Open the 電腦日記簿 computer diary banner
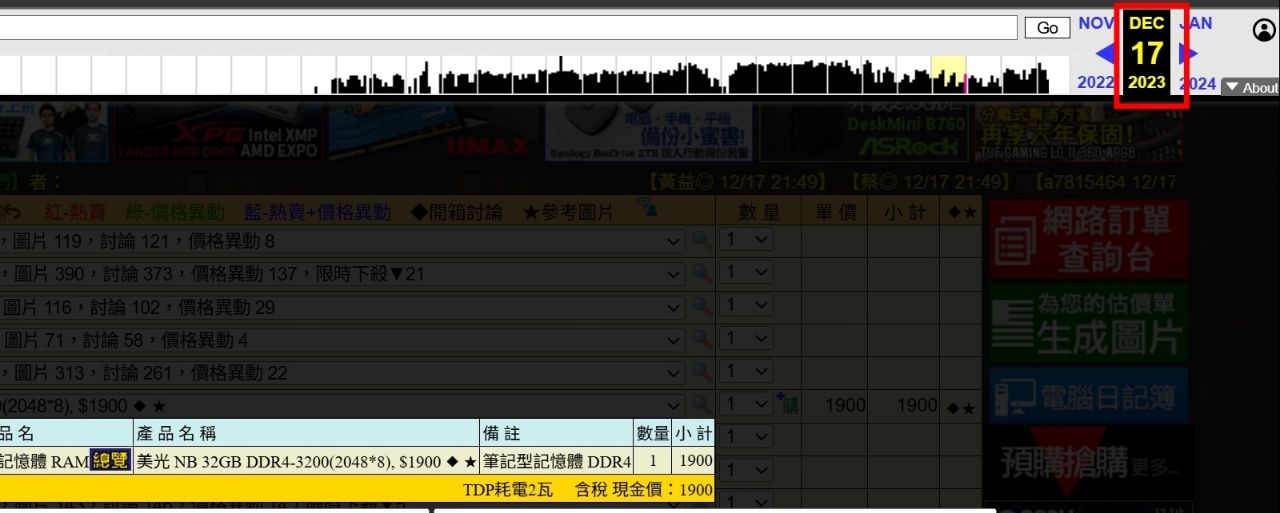1280x513 pixels. click(x=1088, y=398)
